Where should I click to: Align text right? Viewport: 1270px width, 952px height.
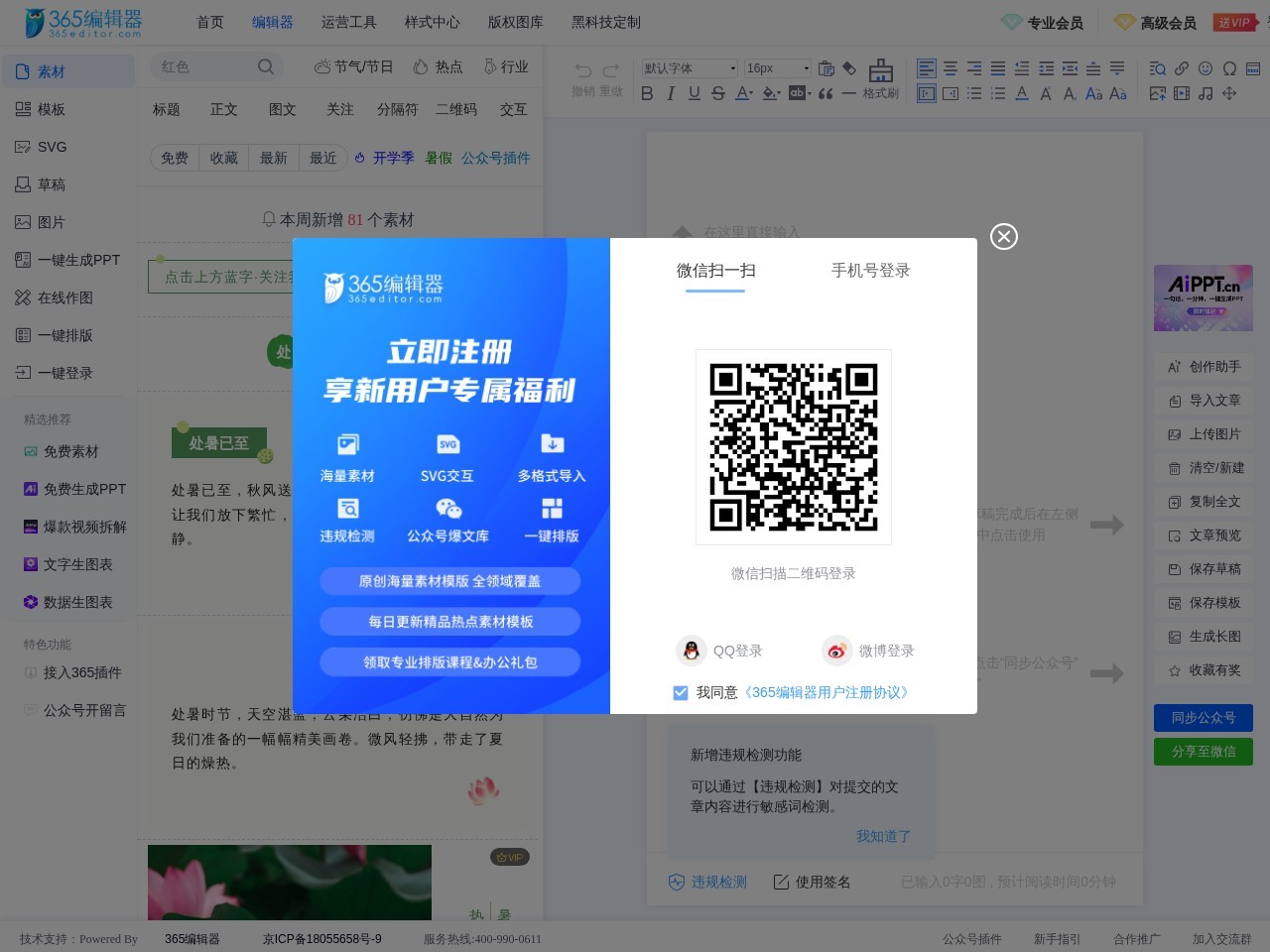tap(974, 68)
